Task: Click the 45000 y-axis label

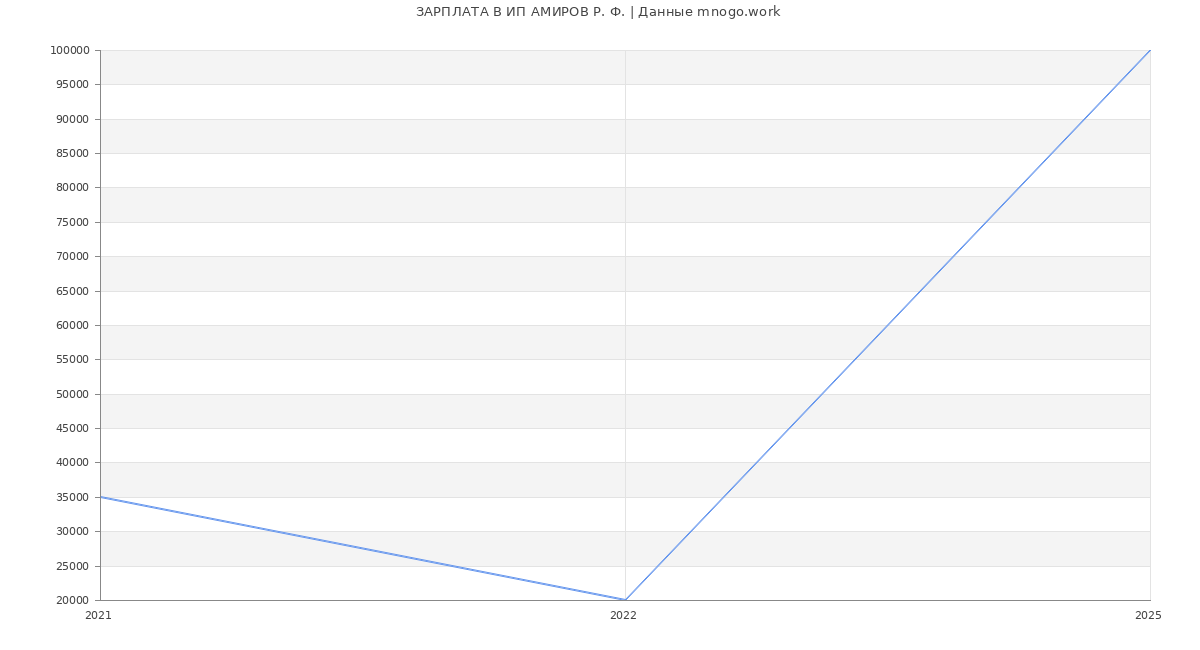Action: [72, 429]
